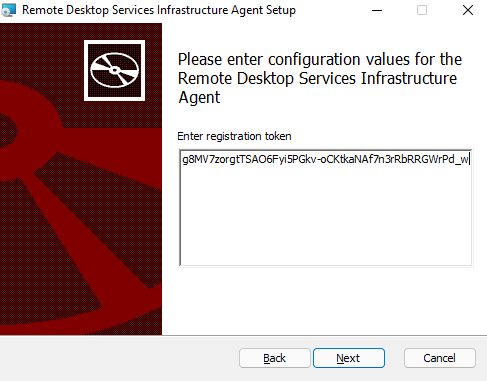Close the setup window with the X
Image resolution: width=487 pixels, height=381 pixels.
(468, 10)
